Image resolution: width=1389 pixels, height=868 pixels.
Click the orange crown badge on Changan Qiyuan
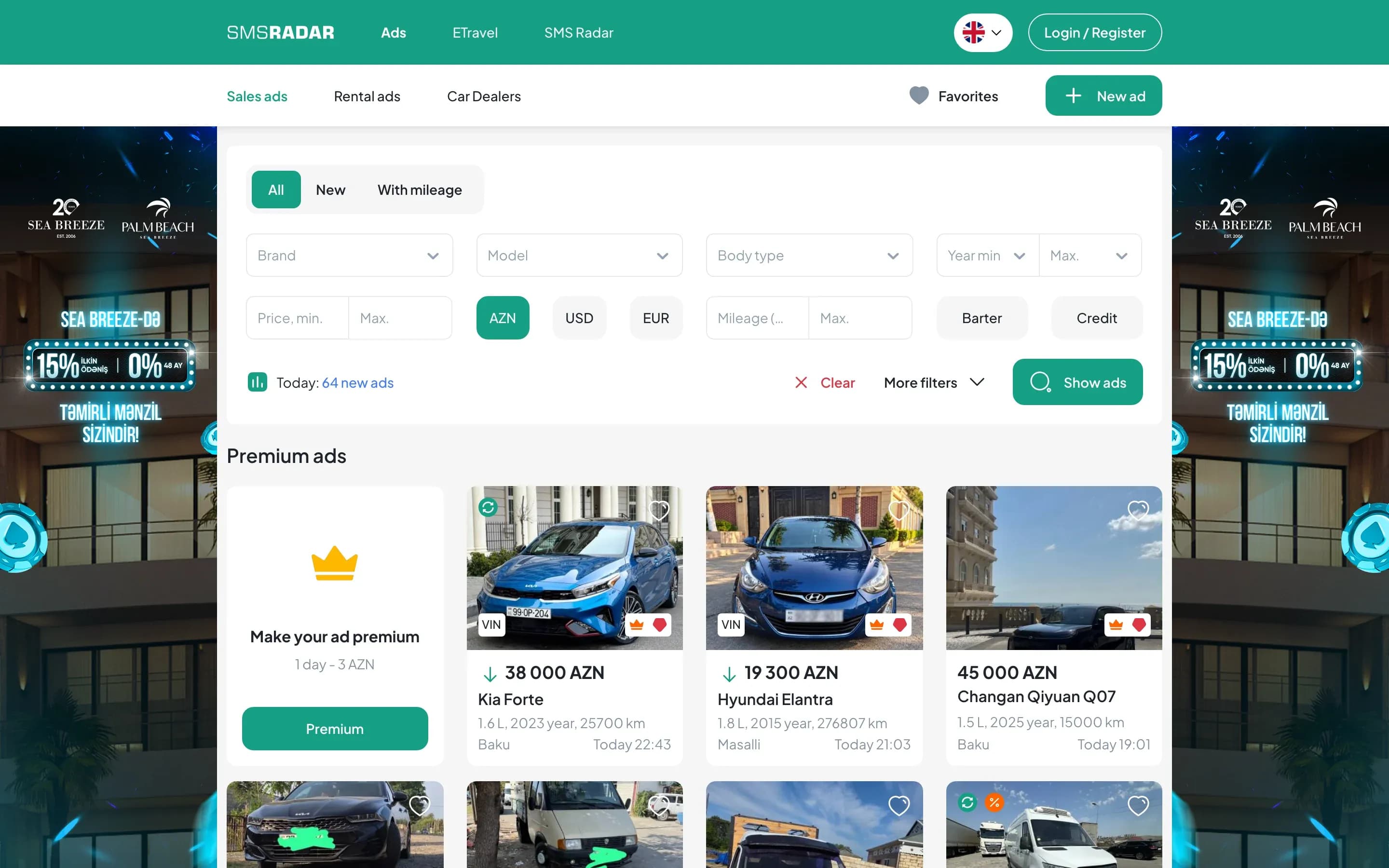pyautogui.click(x=1116, y=624)
